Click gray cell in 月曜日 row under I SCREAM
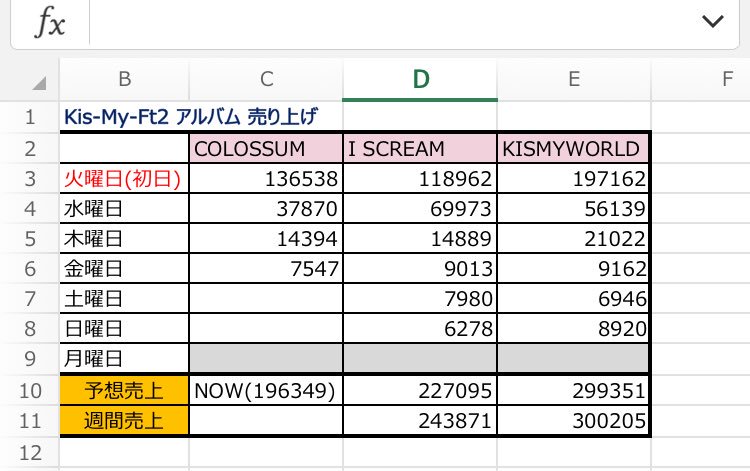The width and height of the screenshot is (750, 471). (420, 359)
